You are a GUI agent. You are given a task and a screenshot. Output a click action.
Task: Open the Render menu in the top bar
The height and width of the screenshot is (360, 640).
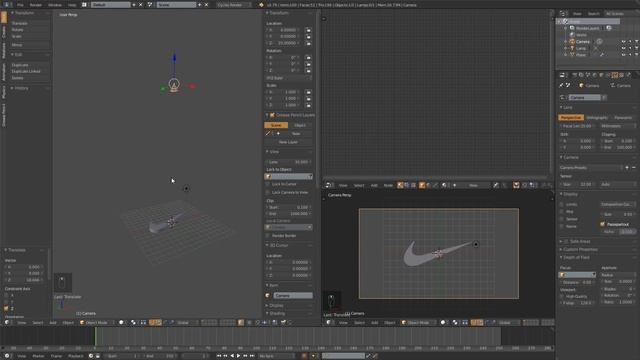(x=36, y=5)
